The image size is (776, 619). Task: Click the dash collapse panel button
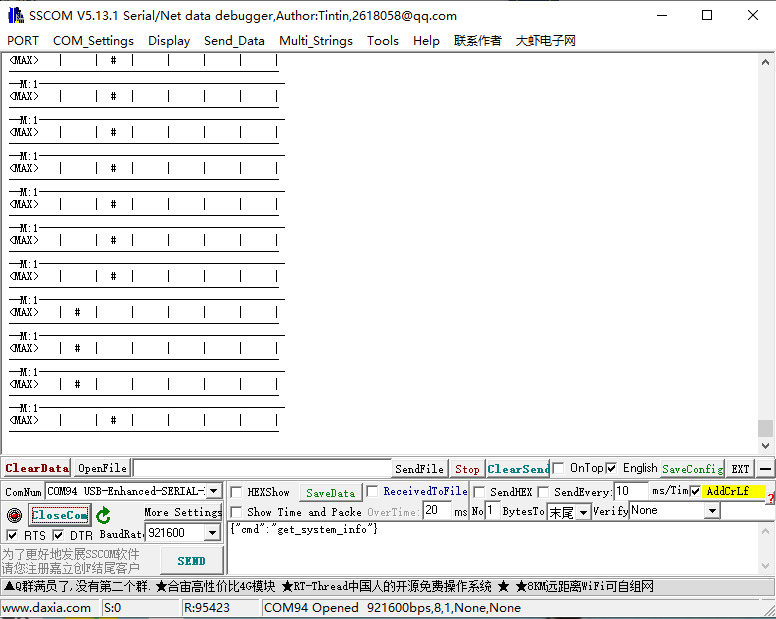(765, 468)
